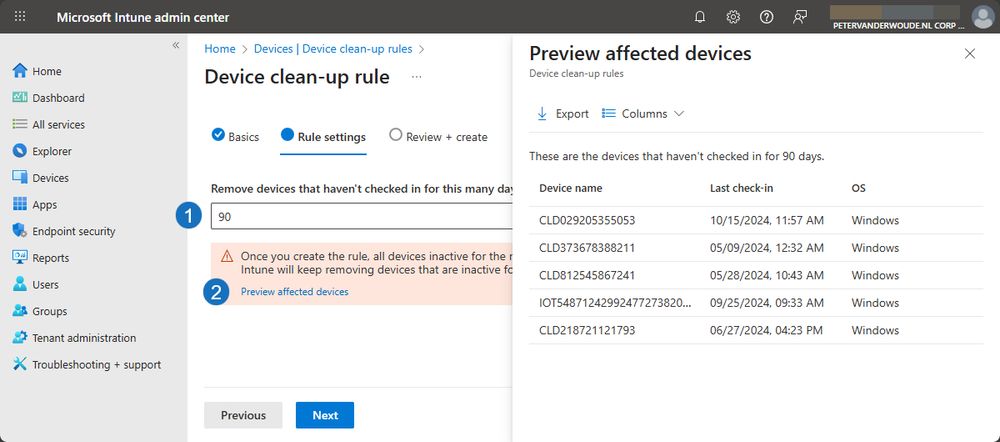This screenshot has width=1000, height=442.
Task: Open the help question mark icon
Action: (767, 17)
